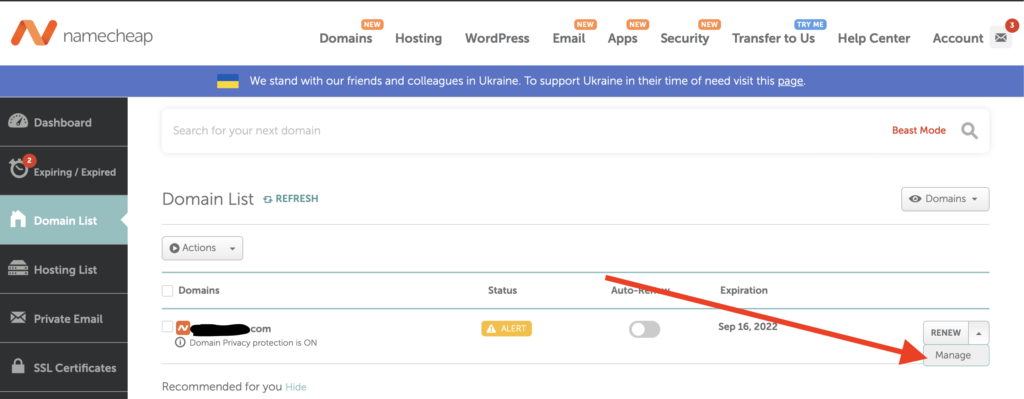The height and width of the screenshot is (399, 1024).
Task: Click the Namecheap logo
Action: pos(82,34)
